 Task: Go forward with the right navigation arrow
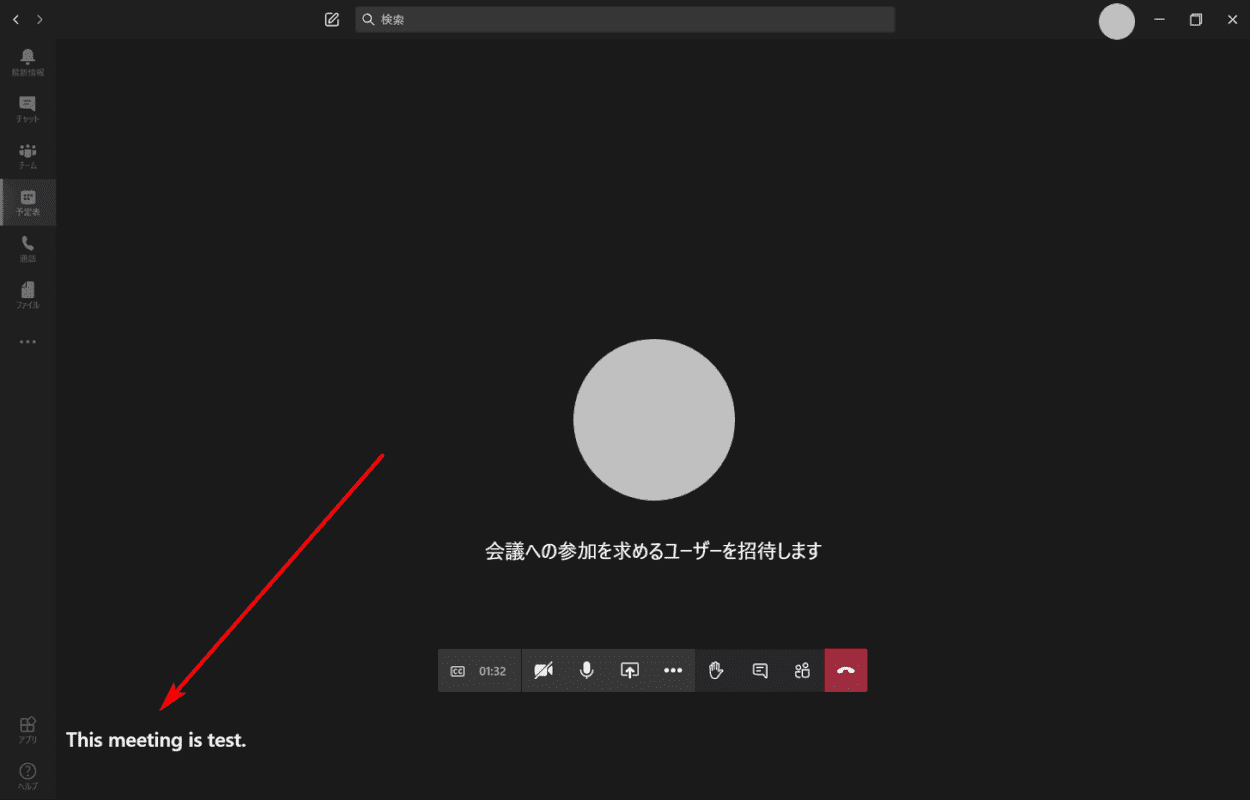click(x=40, y=19)
